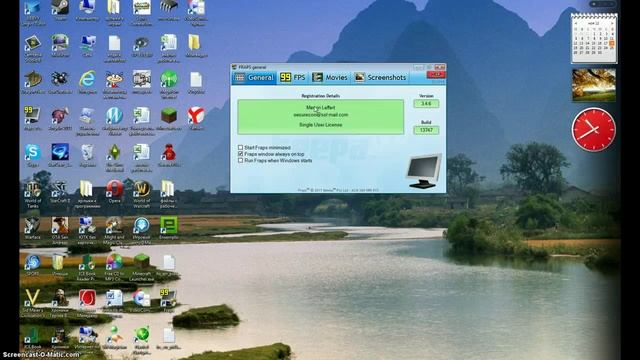Enable Run Fraps when Windows starts
This screenshot has width=640, height=360.
240,160
